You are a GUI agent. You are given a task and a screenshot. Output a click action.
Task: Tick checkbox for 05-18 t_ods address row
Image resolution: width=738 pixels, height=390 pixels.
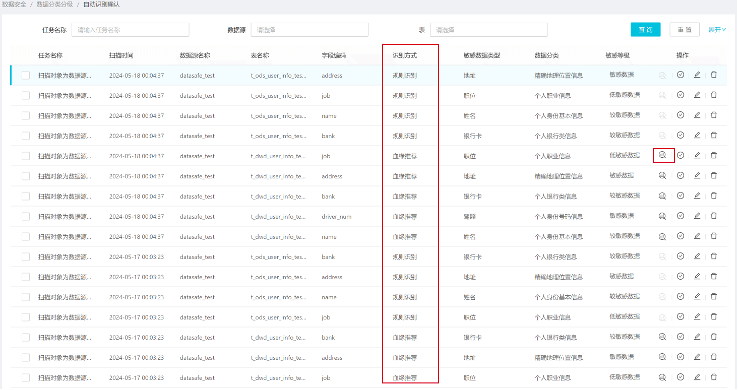coord(25,75)
